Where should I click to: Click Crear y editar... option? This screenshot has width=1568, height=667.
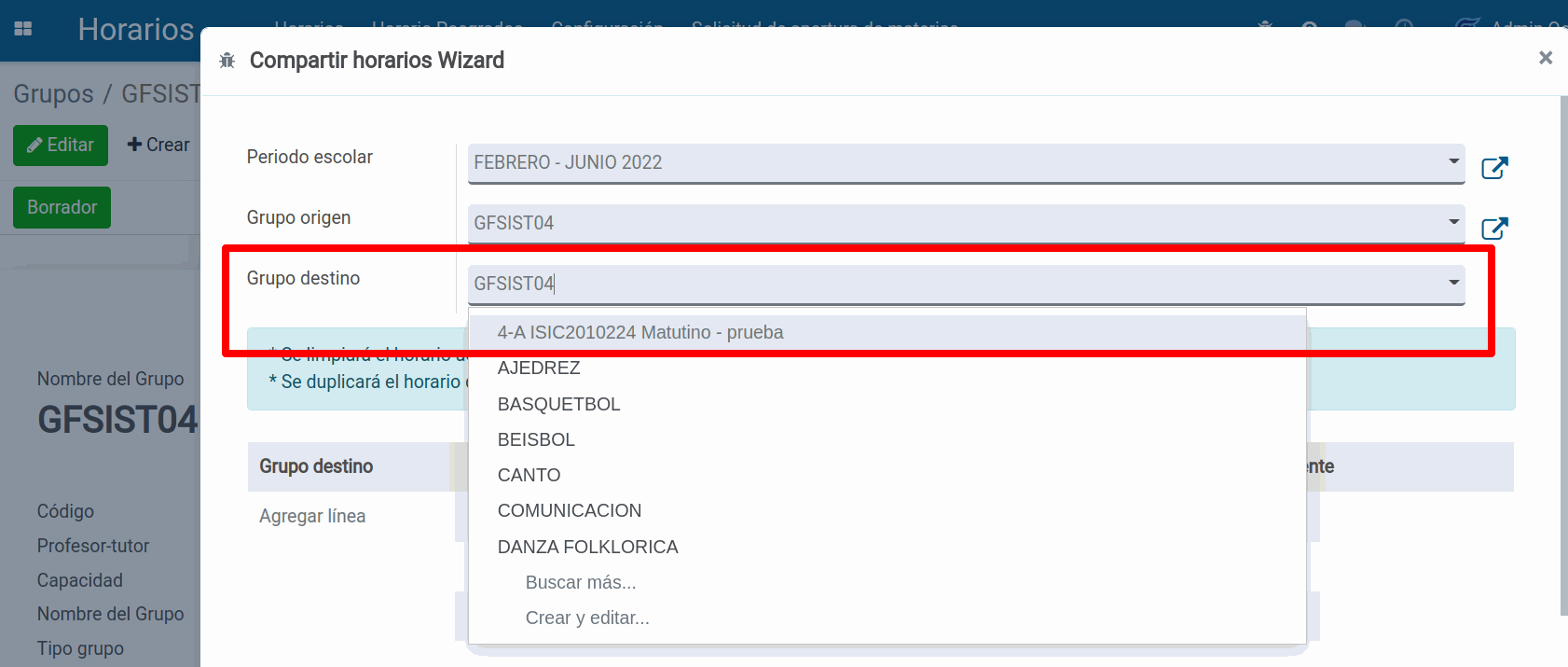[587, 618]
